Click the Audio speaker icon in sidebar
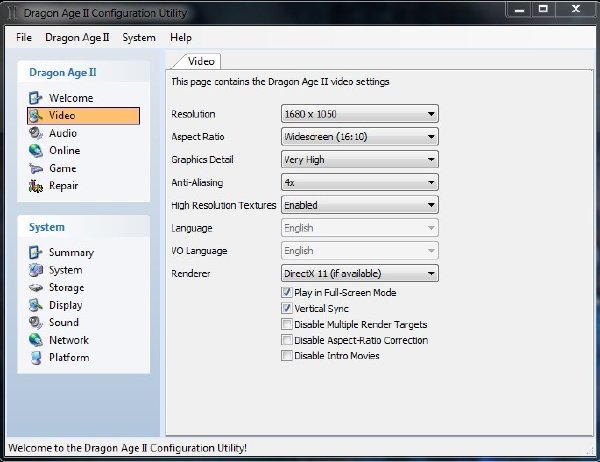This screenshot has height=462, width=600. coord(36,133)
